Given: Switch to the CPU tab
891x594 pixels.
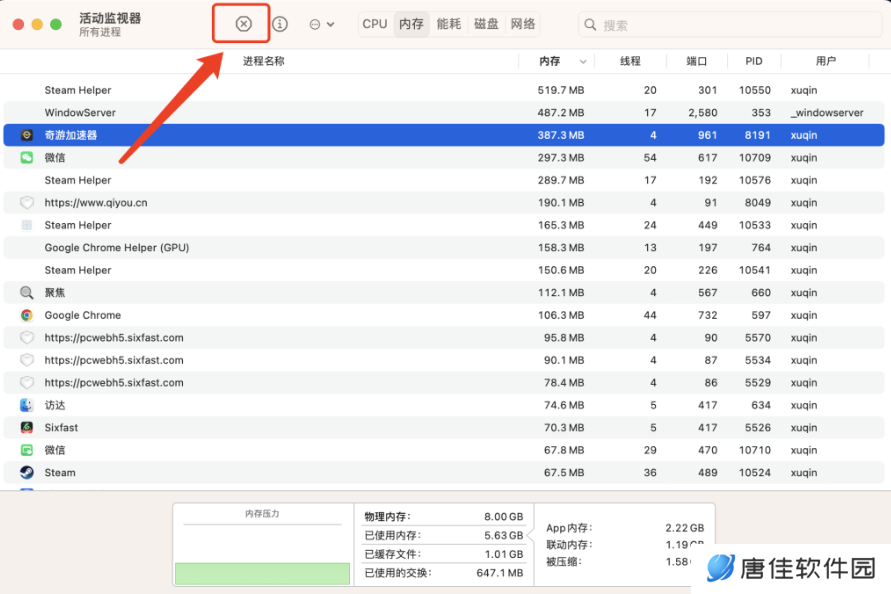Looking at the screenshot, I should point(375,24).
